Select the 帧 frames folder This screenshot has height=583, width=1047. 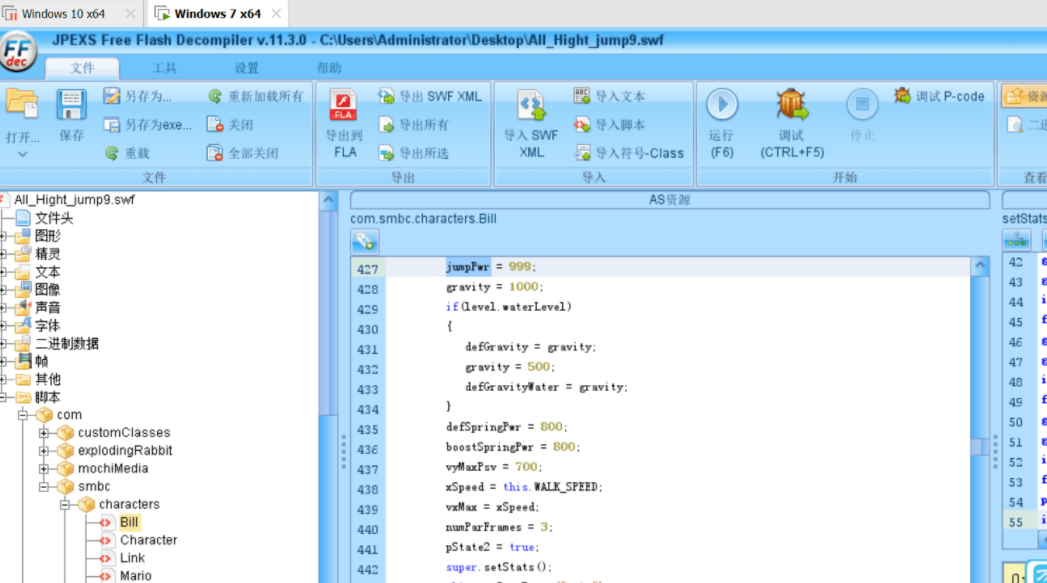[x=41, y=361]
